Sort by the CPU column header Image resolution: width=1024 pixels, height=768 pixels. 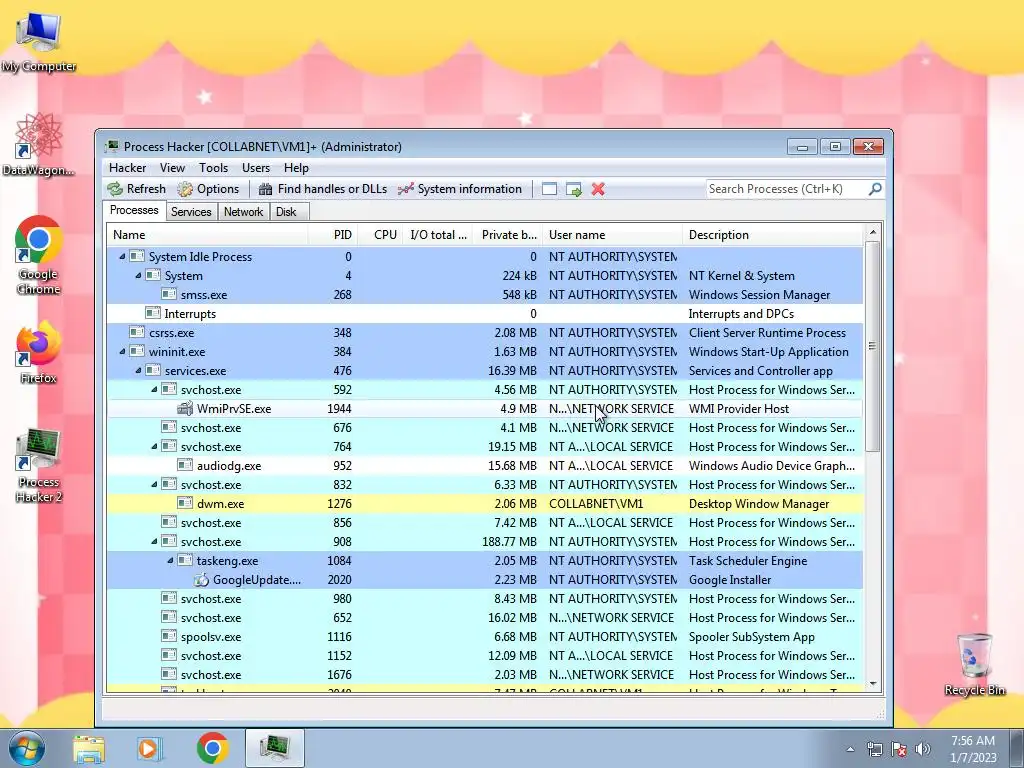[x=380, y=234]
